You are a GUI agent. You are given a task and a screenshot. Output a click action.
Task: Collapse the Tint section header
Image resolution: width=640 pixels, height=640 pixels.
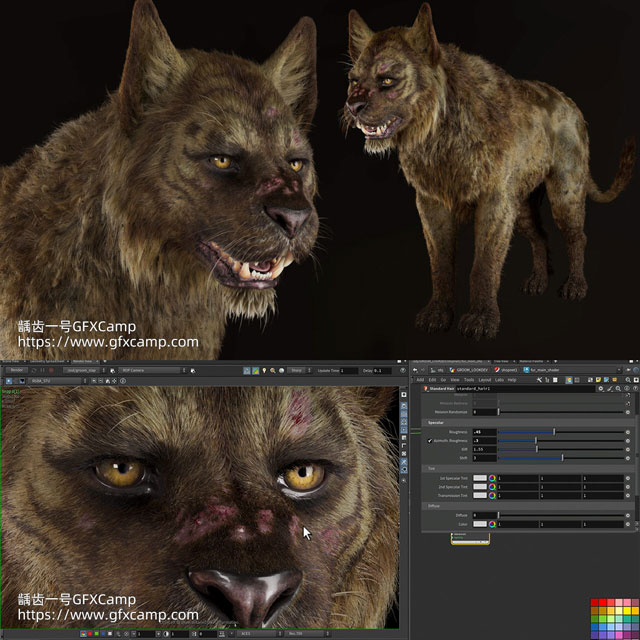click(528, 469)
